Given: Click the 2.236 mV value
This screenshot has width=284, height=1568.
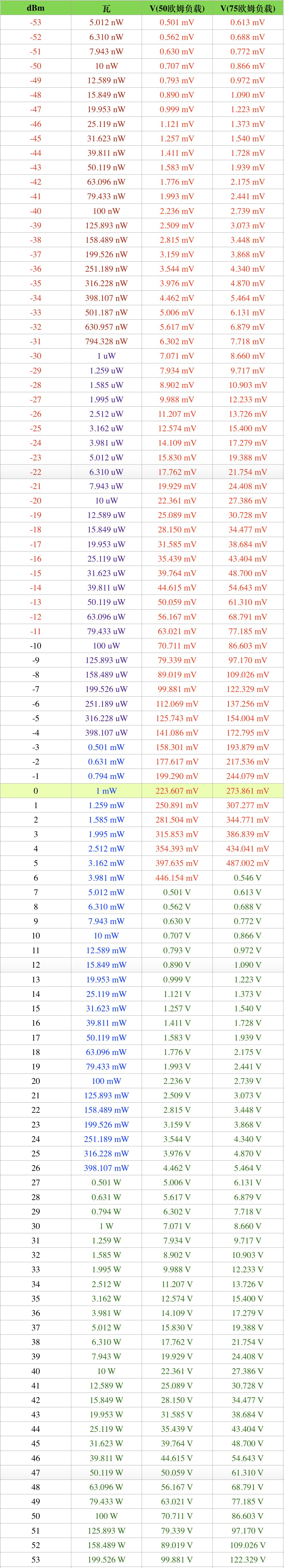Looking at the screenshot, I should (177, 211).
